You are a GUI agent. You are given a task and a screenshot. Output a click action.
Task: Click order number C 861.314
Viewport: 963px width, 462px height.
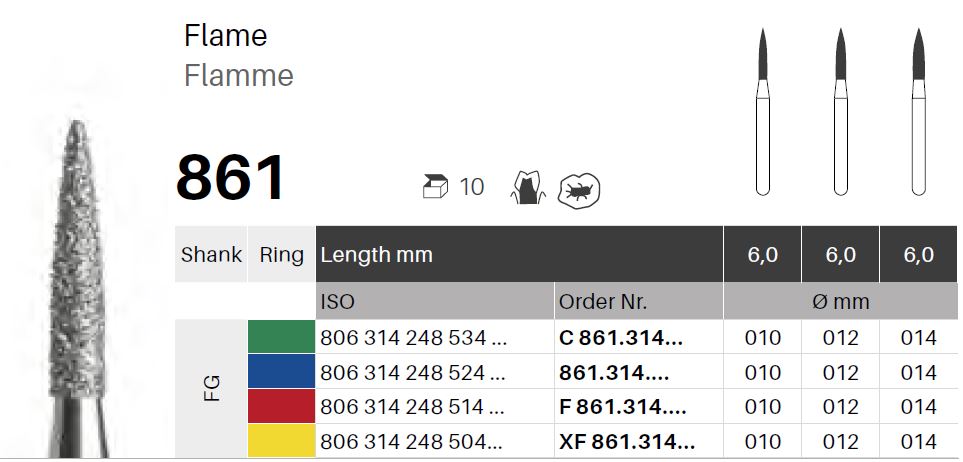[x=621, y=337]
